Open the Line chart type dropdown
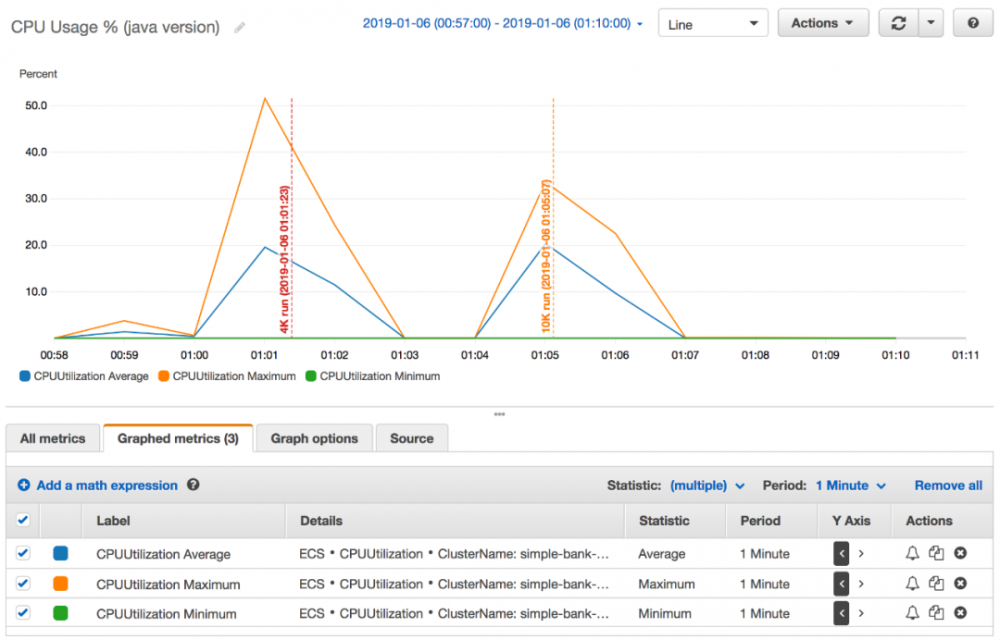 click(713, 24)
